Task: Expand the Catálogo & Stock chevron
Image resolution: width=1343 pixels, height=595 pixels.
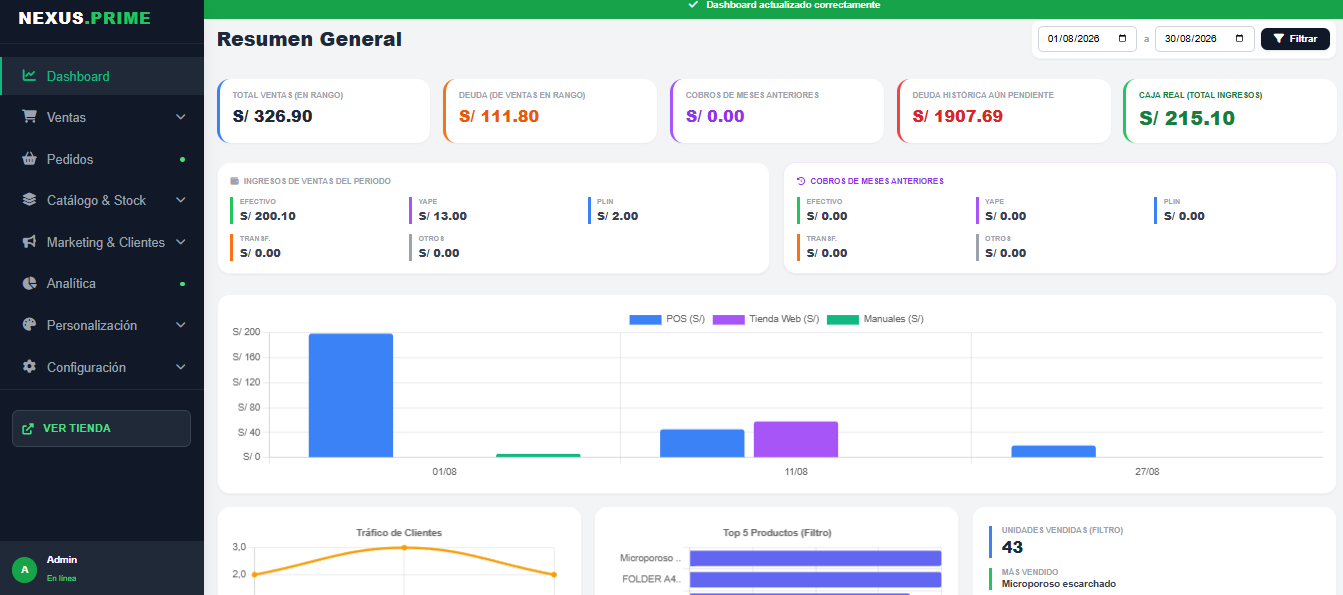Action: (x=181, y=200)
